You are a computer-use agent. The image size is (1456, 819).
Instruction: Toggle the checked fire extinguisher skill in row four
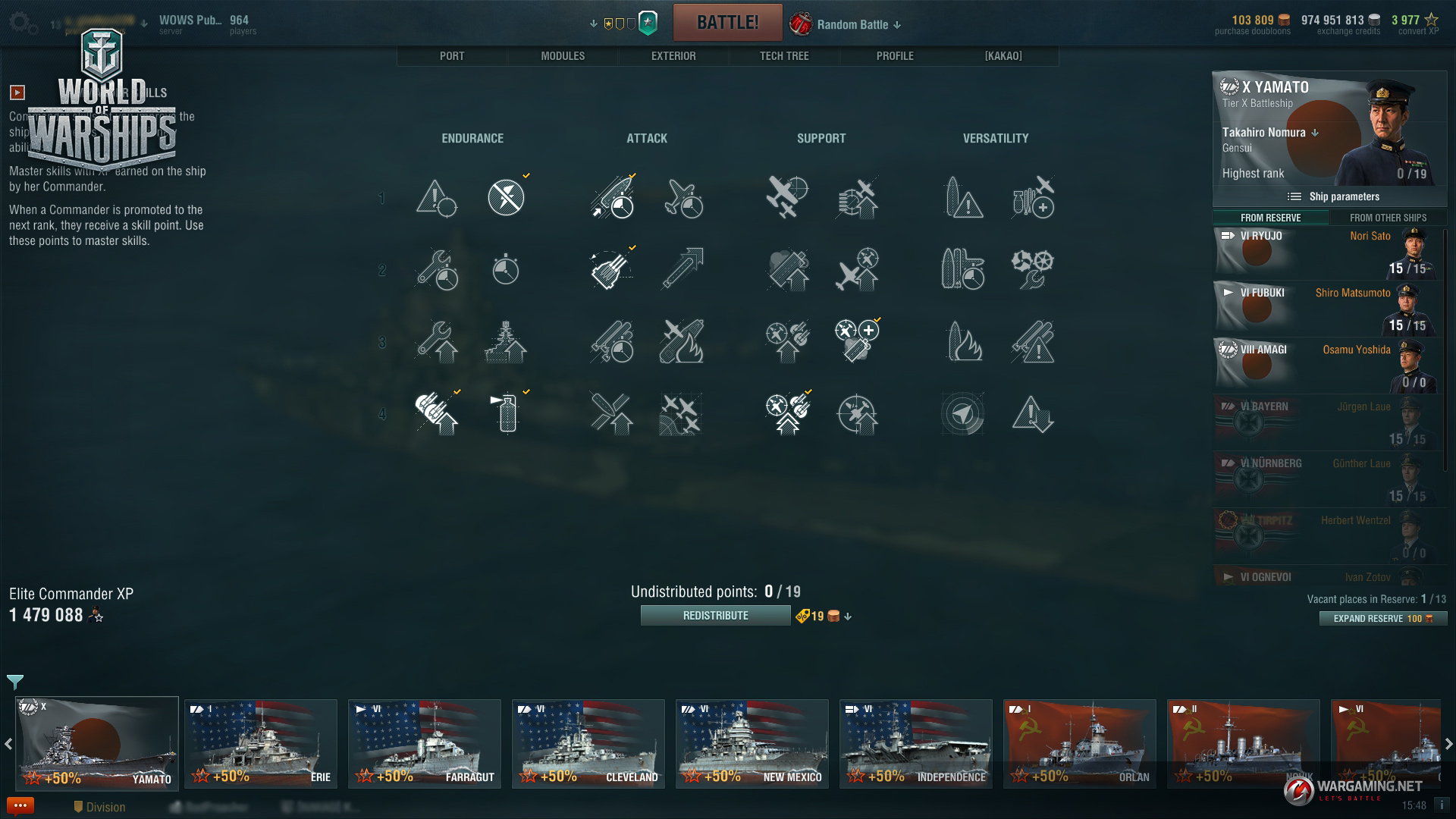tap(507, 414)
